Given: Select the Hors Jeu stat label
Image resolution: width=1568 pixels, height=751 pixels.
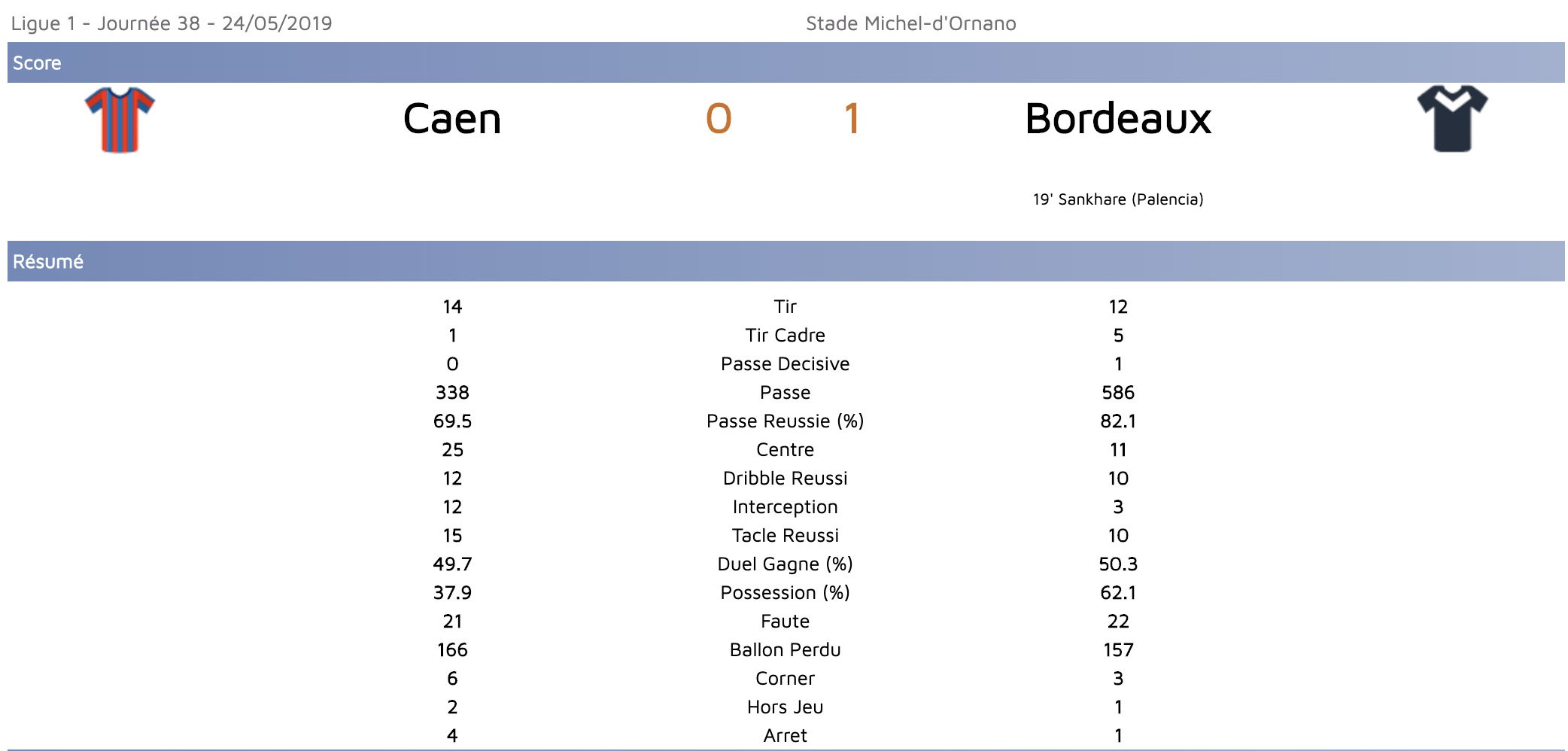Looking at the screenshot, I should coord(785,707).
